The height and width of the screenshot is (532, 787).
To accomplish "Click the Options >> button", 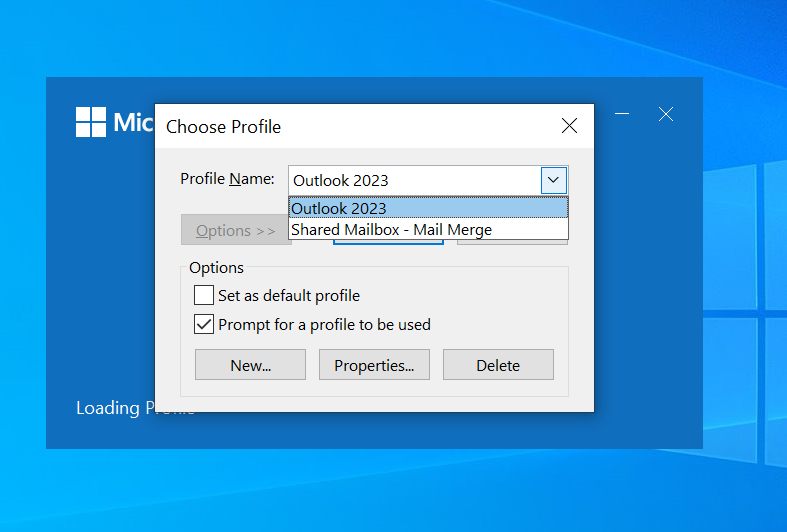I will coord(235,230).
